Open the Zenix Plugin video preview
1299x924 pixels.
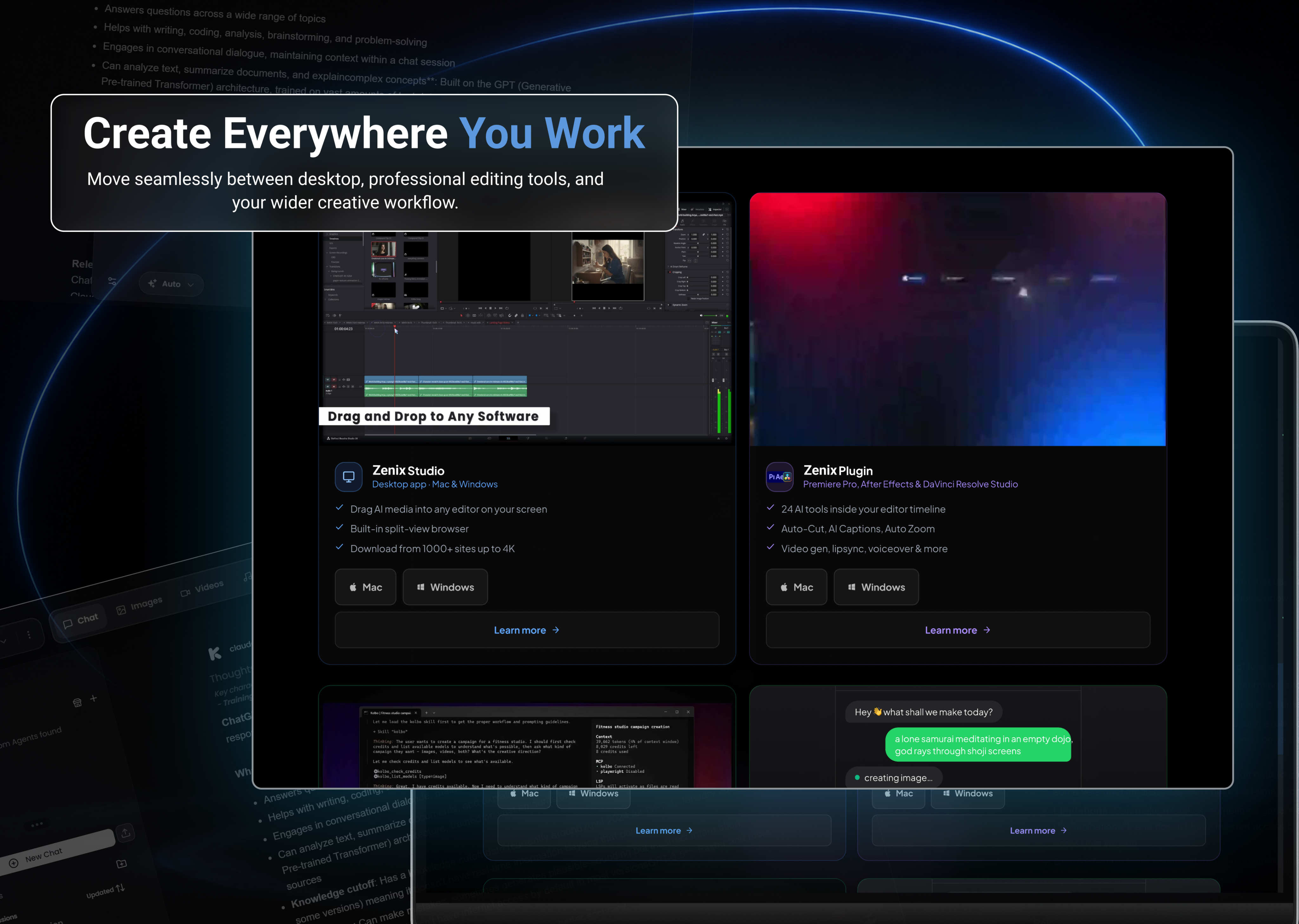click(958, 318)
